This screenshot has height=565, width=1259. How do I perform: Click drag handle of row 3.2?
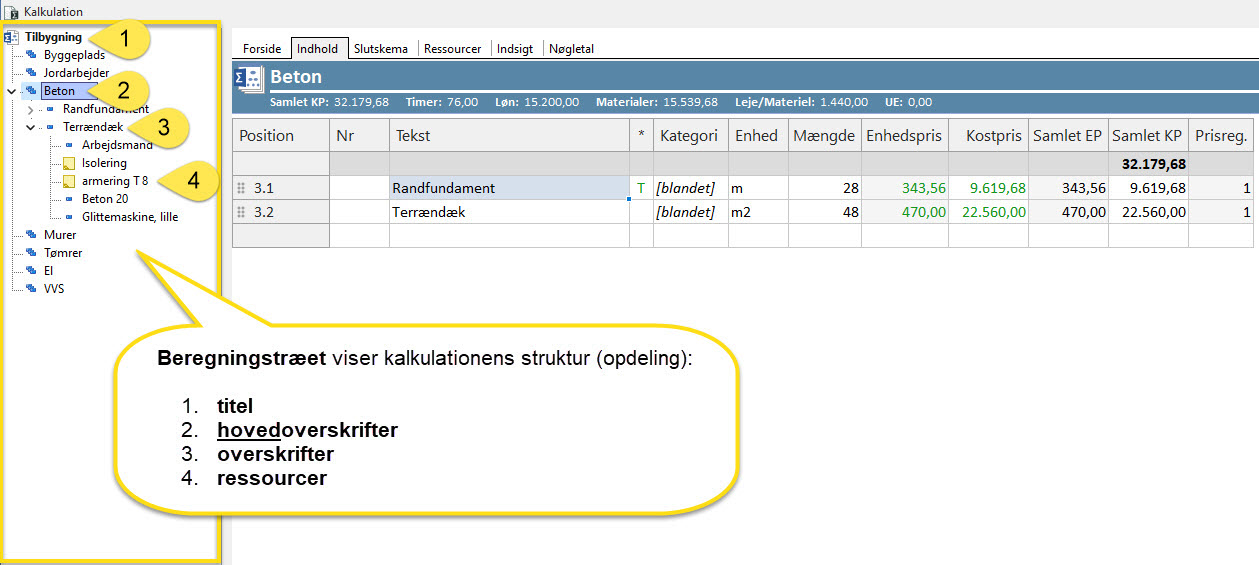(240, 212)
